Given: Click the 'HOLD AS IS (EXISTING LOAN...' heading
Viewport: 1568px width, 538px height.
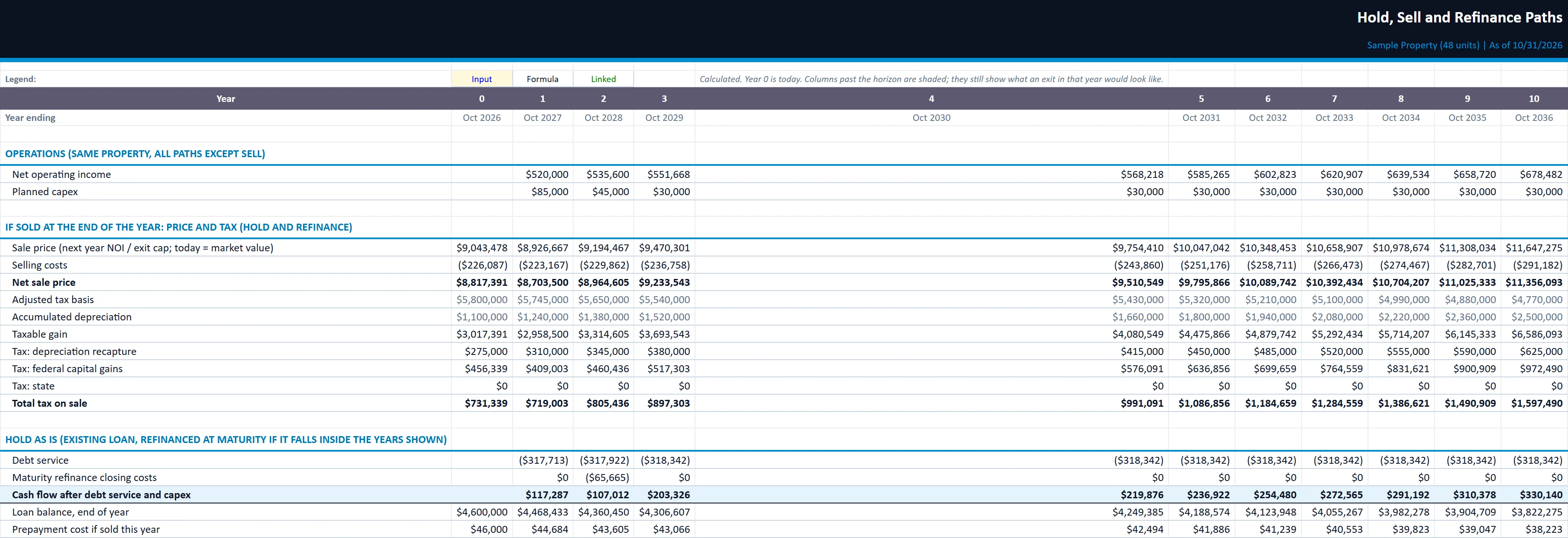Looking at the screenshot, I should coord(226,440).
